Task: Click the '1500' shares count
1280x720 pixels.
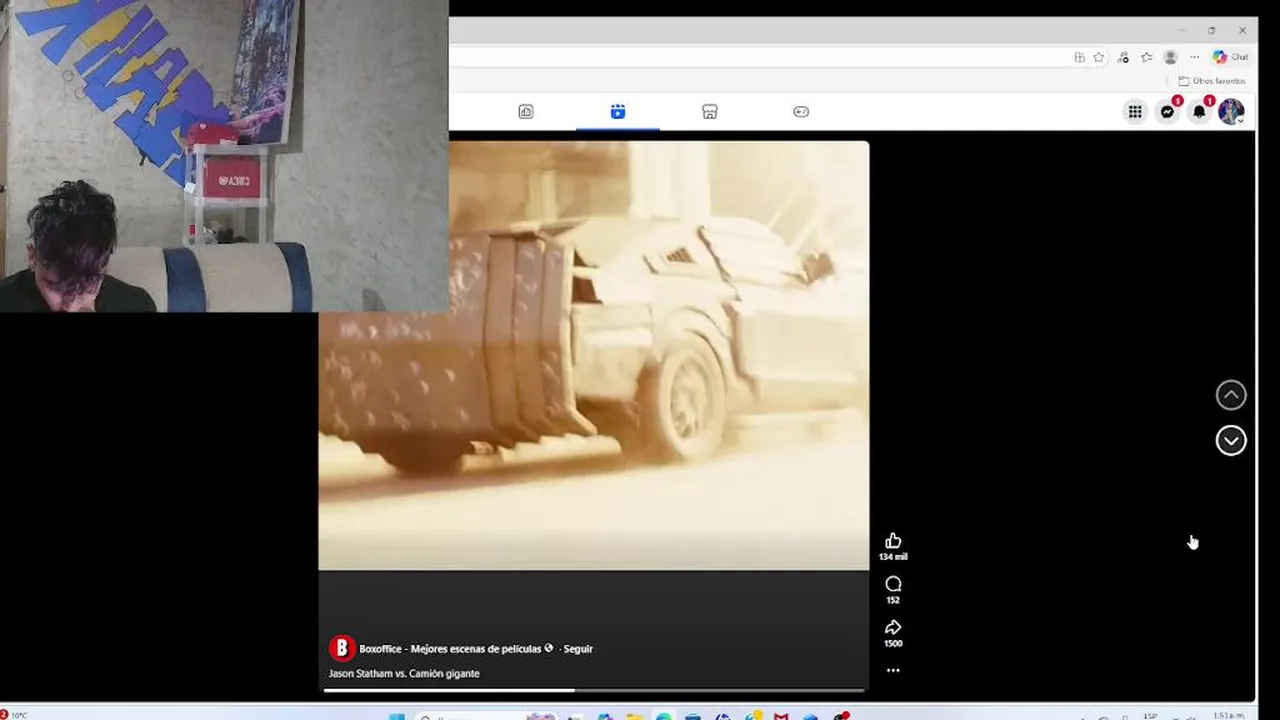Action: pyautogui.click(x=893, y=644)
